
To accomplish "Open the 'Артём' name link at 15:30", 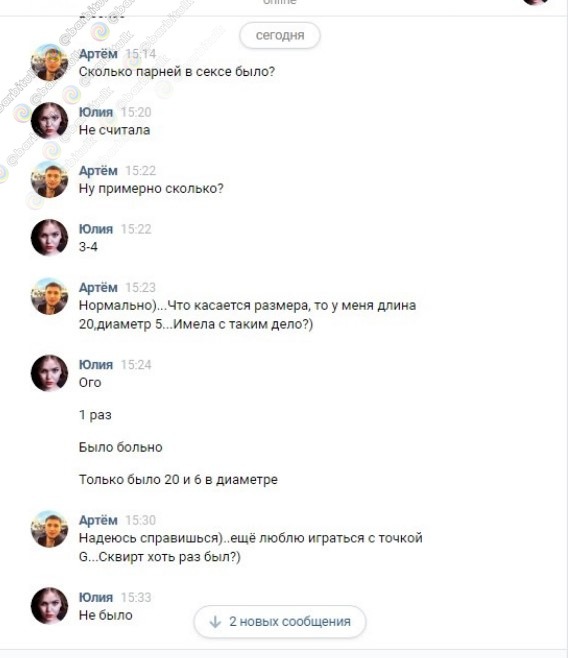I will [98, 520].
